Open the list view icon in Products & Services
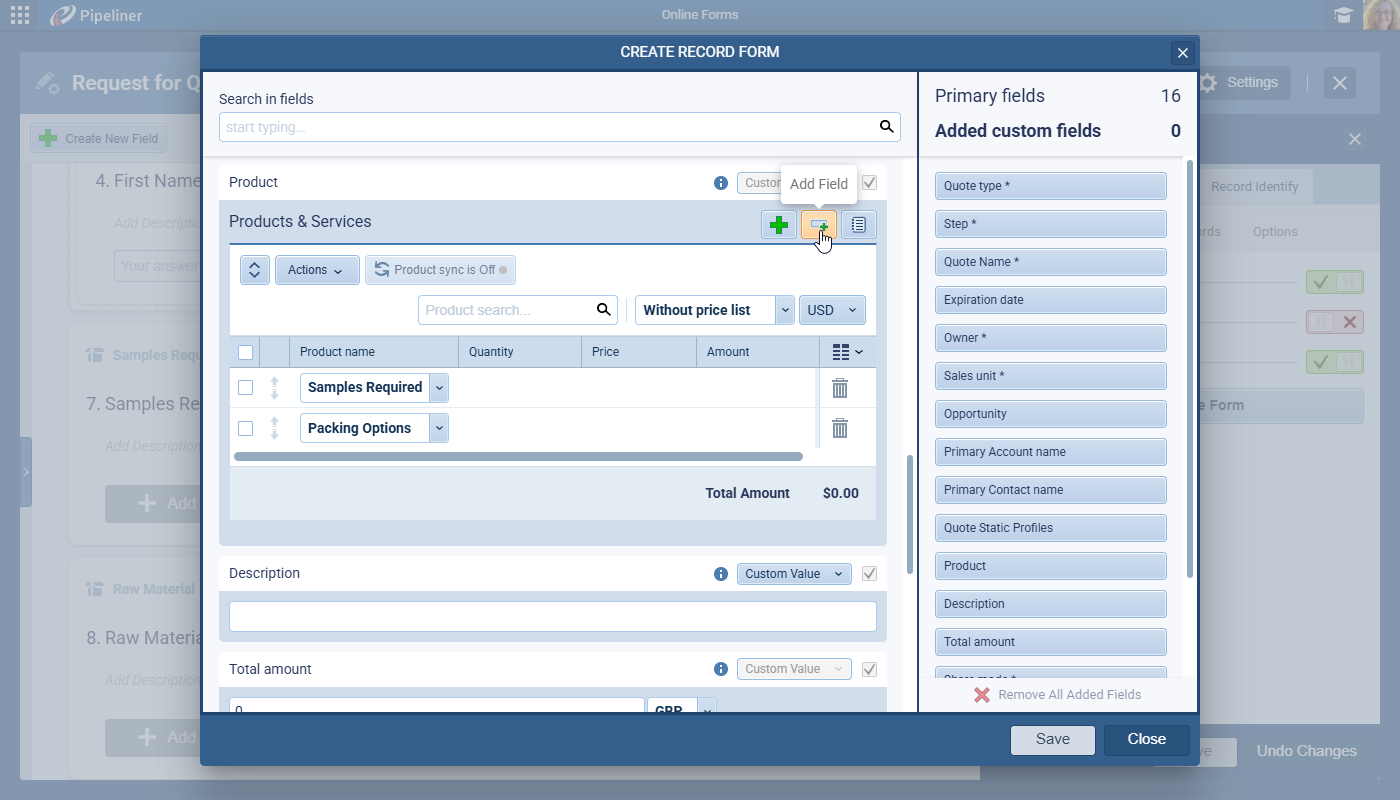The width and height of the screenshot is (1400, 800). point(858,225)
